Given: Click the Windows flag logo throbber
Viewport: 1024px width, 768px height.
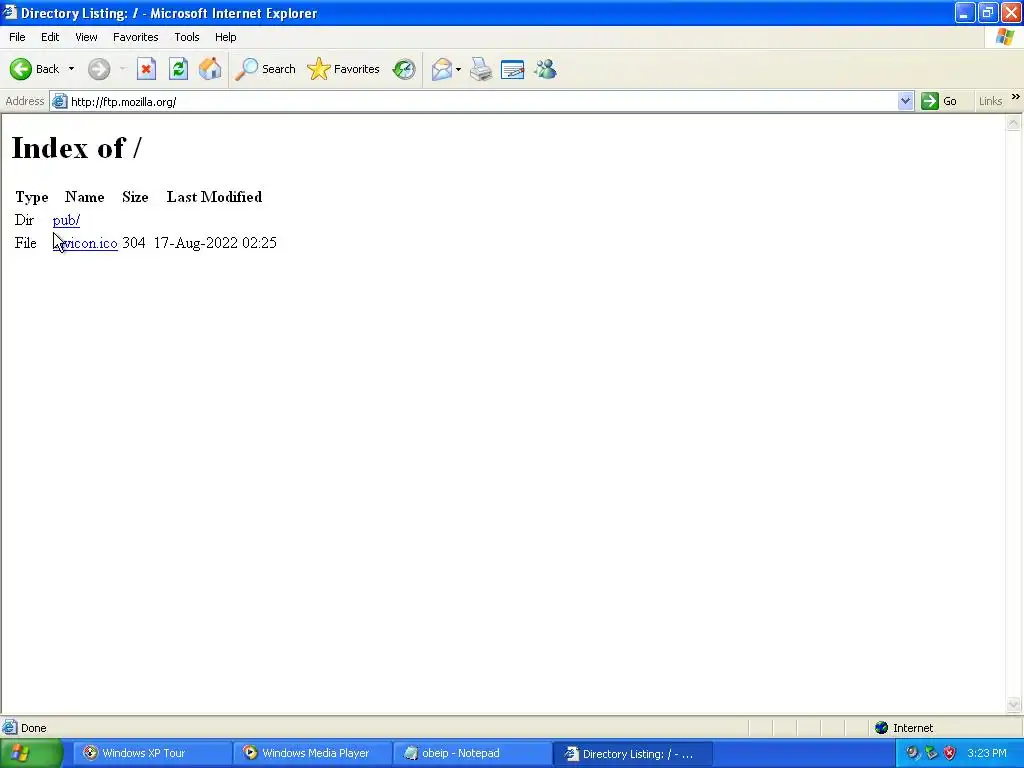Looking at the screenshot, I should click(x=1005, y=37).
